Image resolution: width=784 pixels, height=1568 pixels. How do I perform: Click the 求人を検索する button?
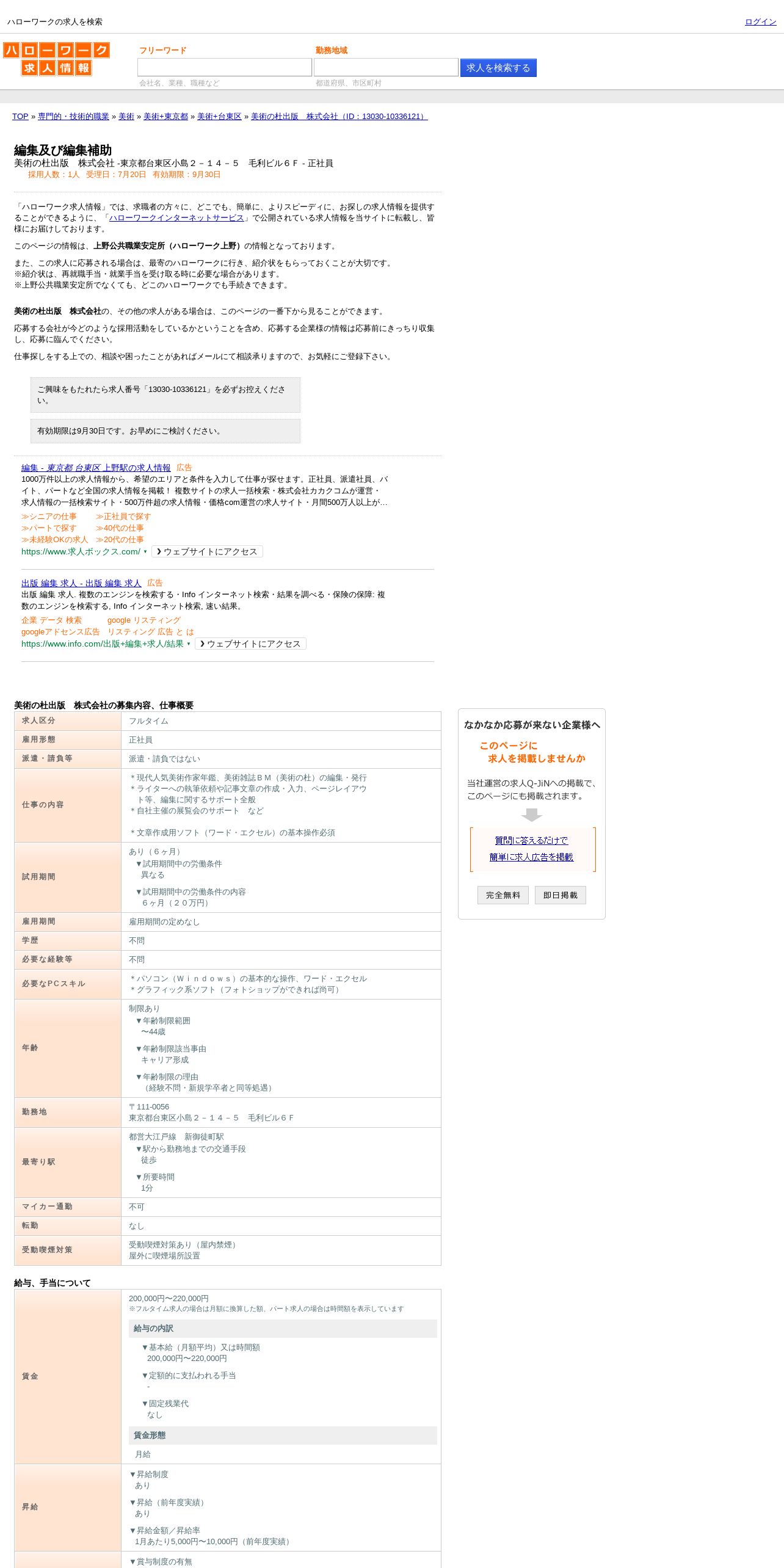click(498, 68)
